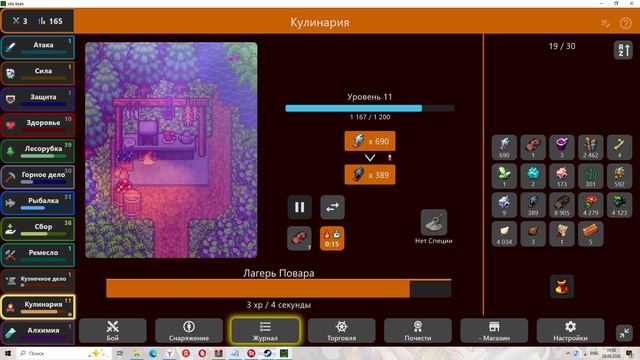
Task: Open Настройки settings
Action: [x=571, y=331]
